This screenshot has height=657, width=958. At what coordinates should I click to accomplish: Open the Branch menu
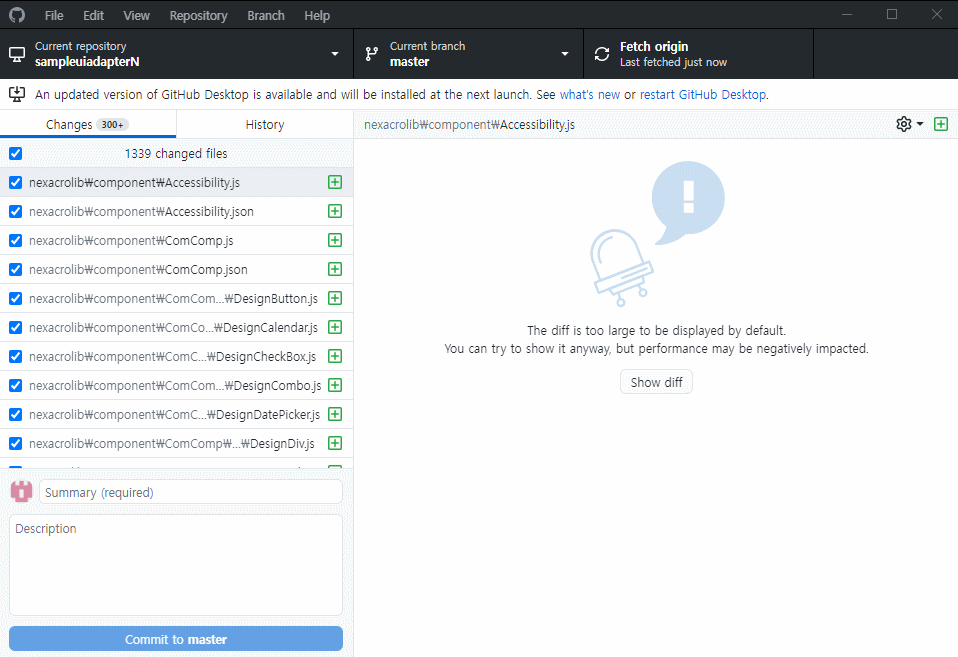click(x=266, y=15)
